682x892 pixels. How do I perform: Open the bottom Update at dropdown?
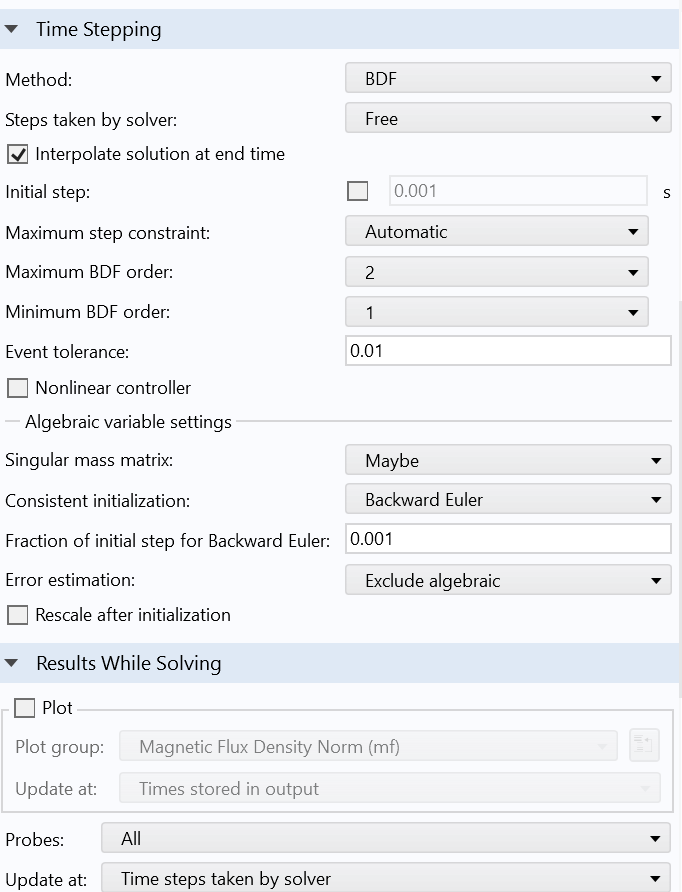coord(385,879)
